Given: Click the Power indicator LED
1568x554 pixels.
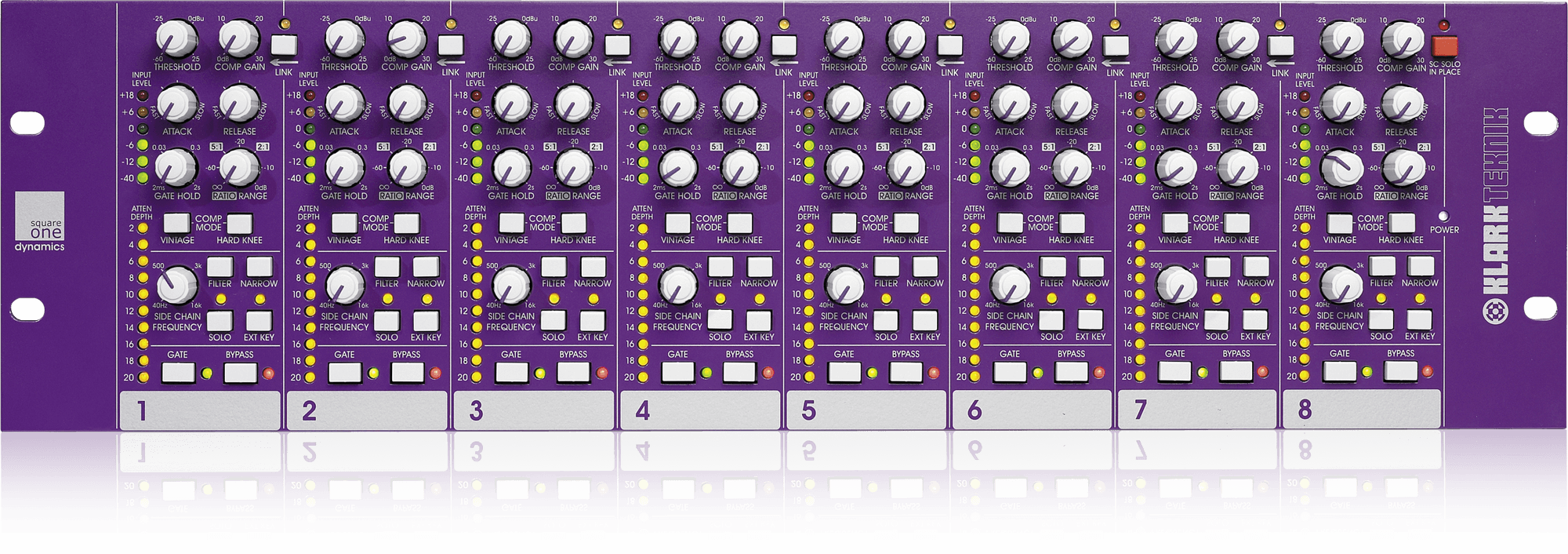Looking at the screenshot, I should [1443, 216].
